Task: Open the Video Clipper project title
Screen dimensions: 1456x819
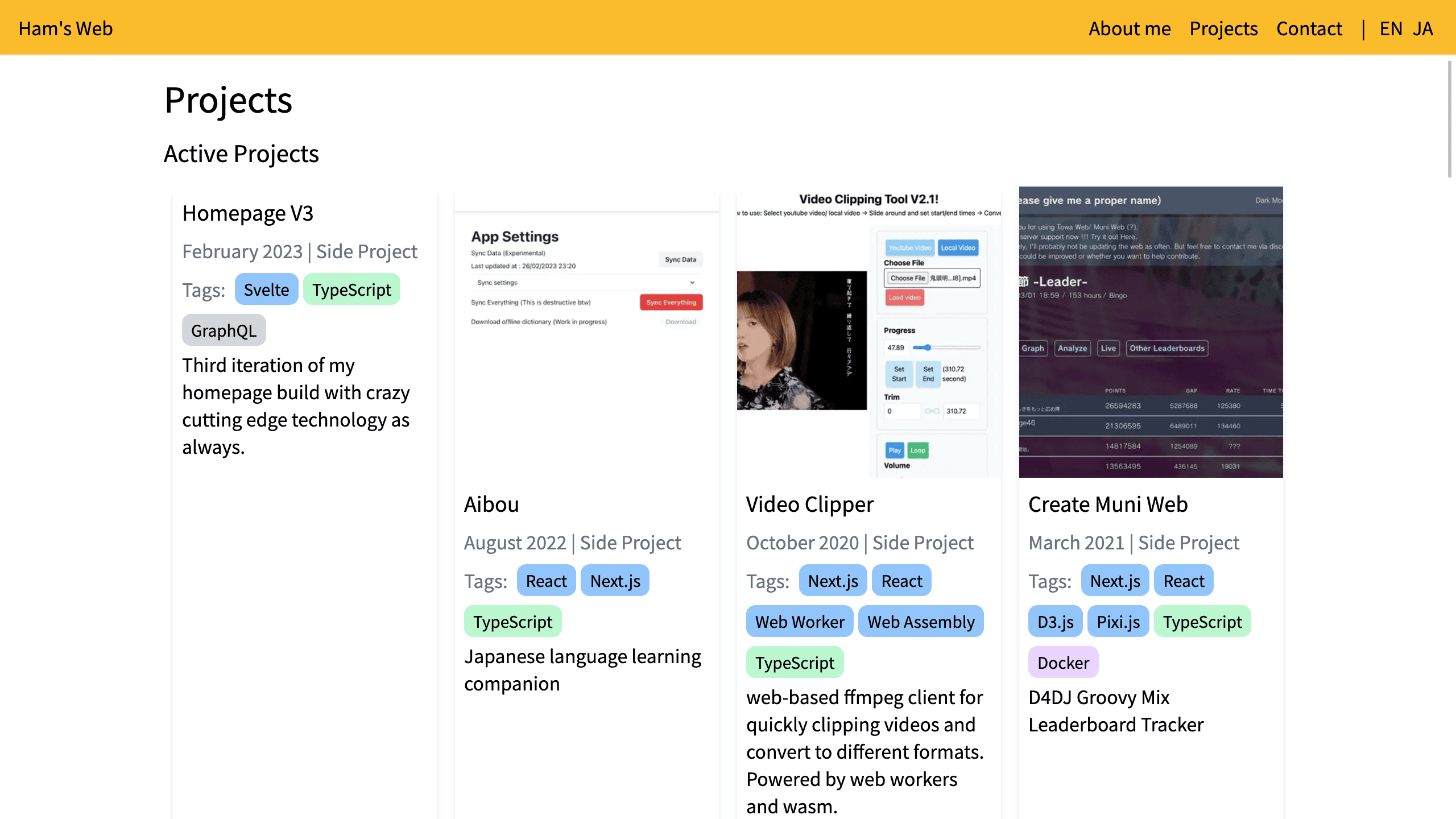Action: (810, 504)
